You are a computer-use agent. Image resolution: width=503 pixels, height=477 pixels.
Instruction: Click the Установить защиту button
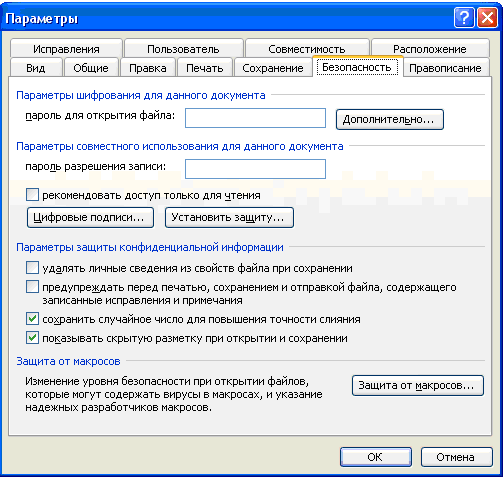pyautogui.click(x=229, y=218)
